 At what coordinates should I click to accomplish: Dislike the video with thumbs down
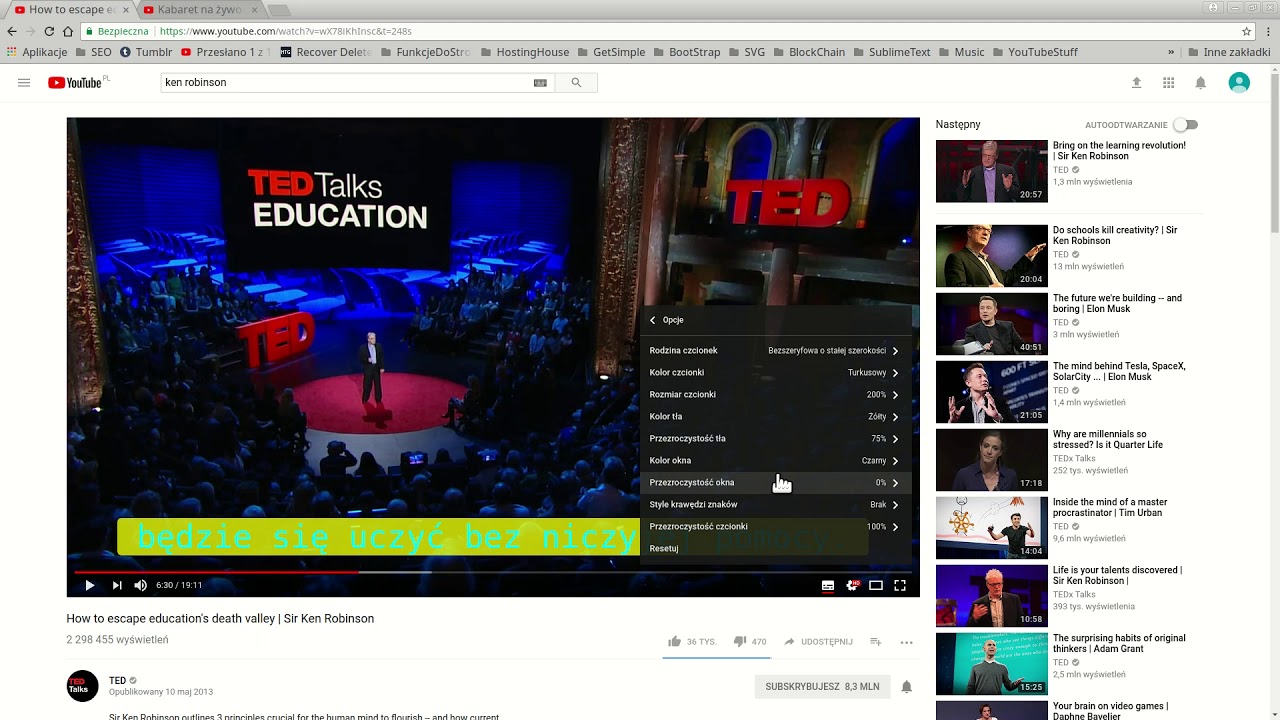pyautogui.click(x=750, y=642)
